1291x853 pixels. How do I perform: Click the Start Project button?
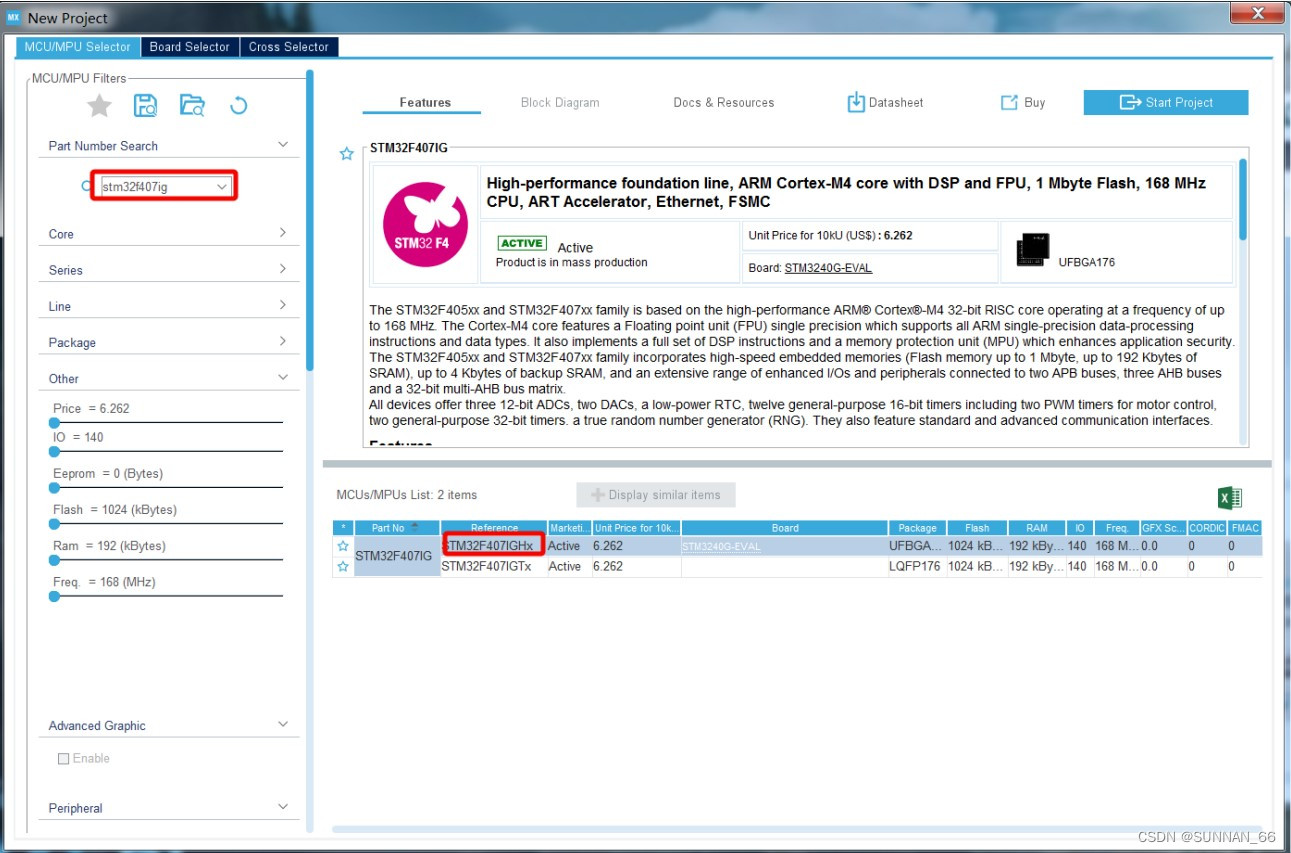1166,102
